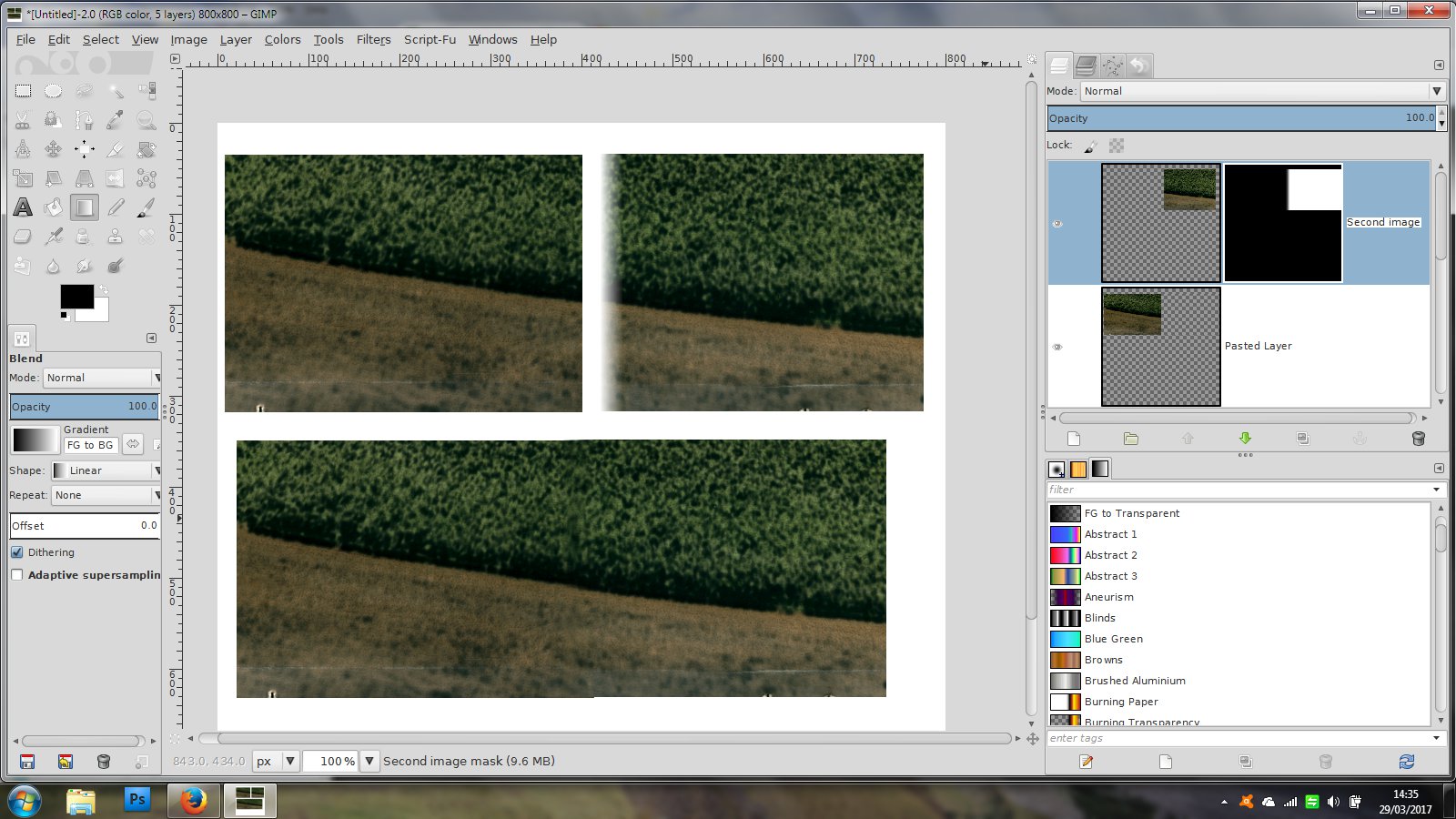
Task: Reverse the gradient direction
Action: click(x=133, y=444)
